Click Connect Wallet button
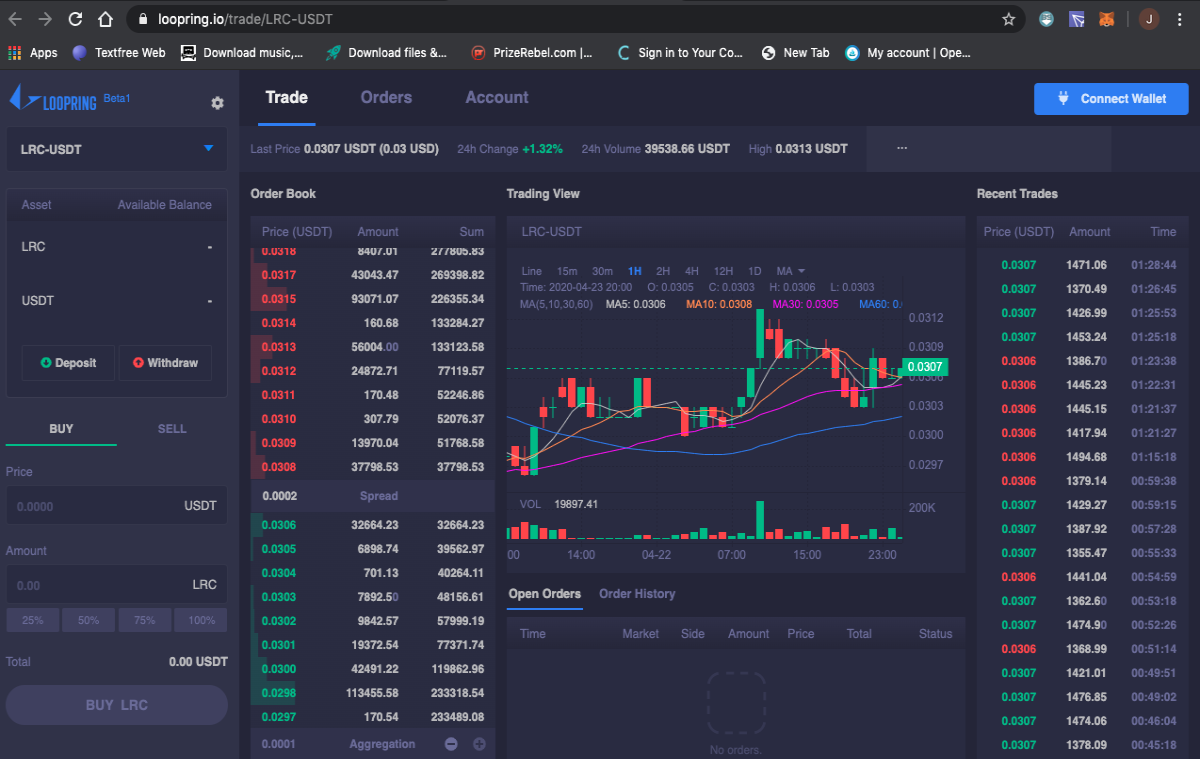 click(x=1111, y=98)
